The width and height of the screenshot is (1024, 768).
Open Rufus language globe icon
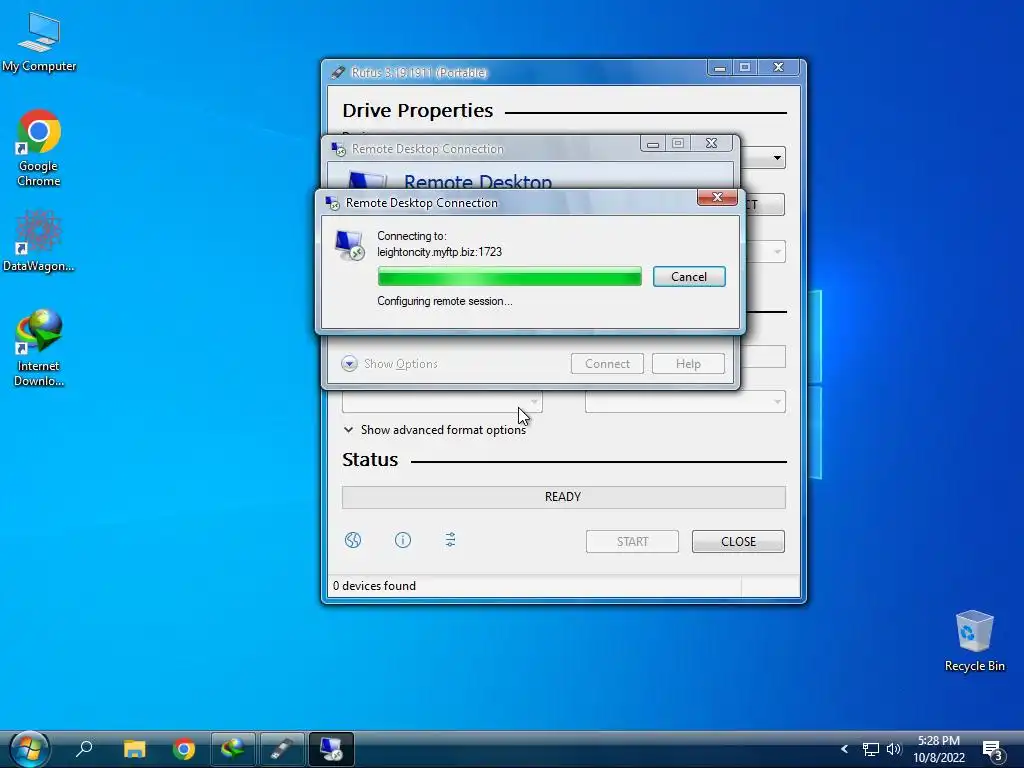click(x=353, y=540)
